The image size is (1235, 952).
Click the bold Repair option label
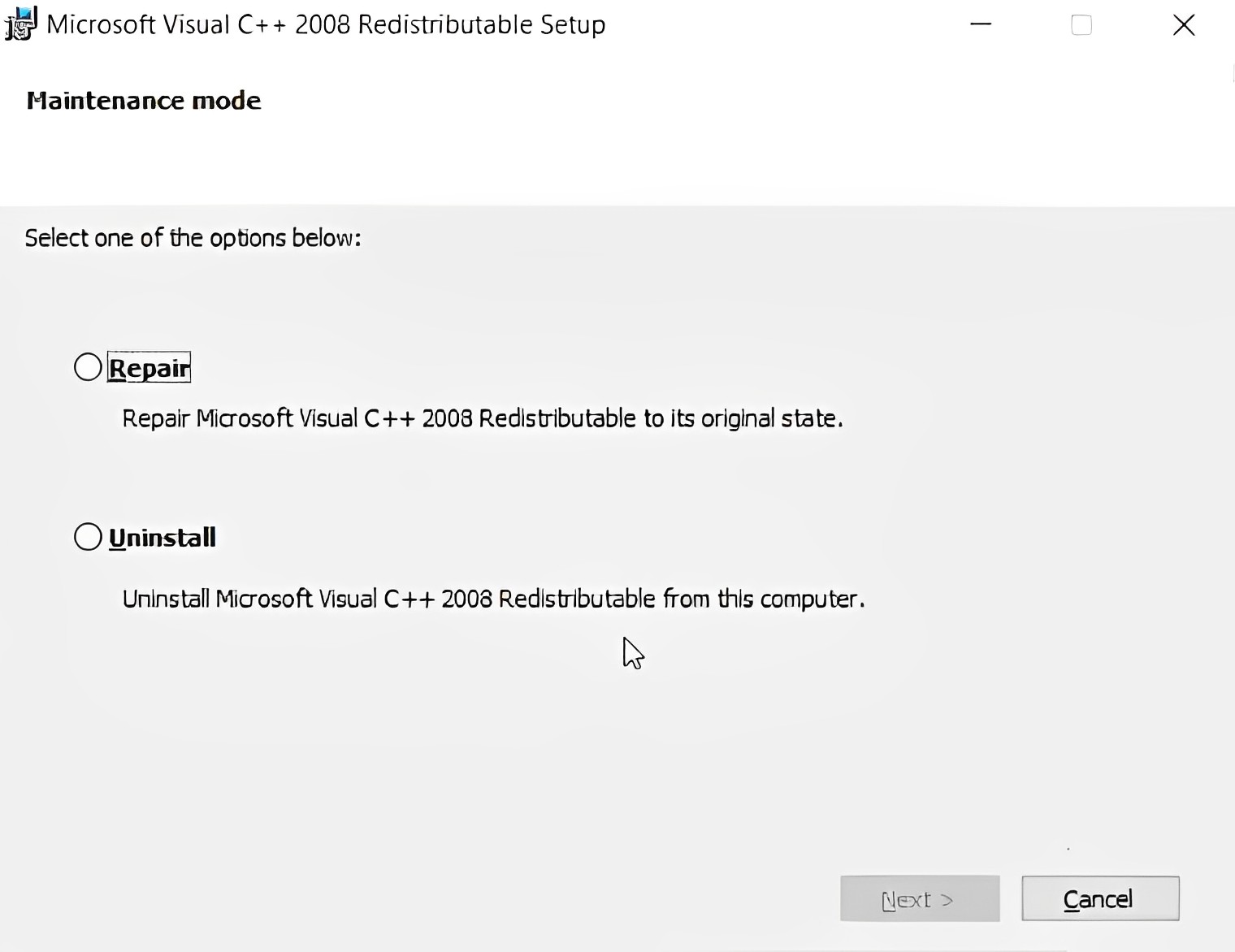tap(149, 368)
